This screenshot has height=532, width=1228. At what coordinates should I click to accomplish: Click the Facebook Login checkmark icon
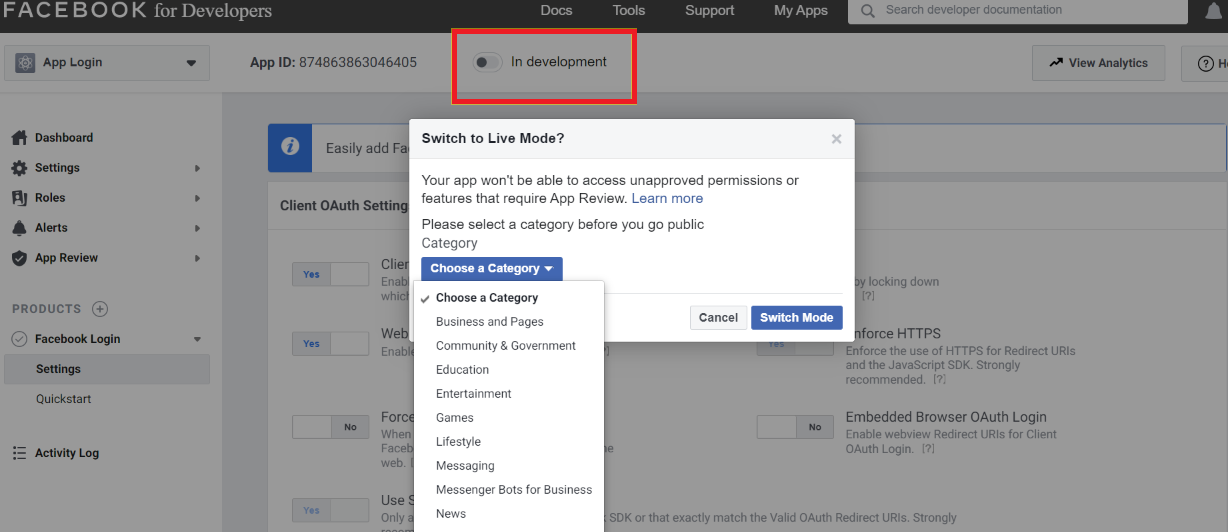point(19,339)
